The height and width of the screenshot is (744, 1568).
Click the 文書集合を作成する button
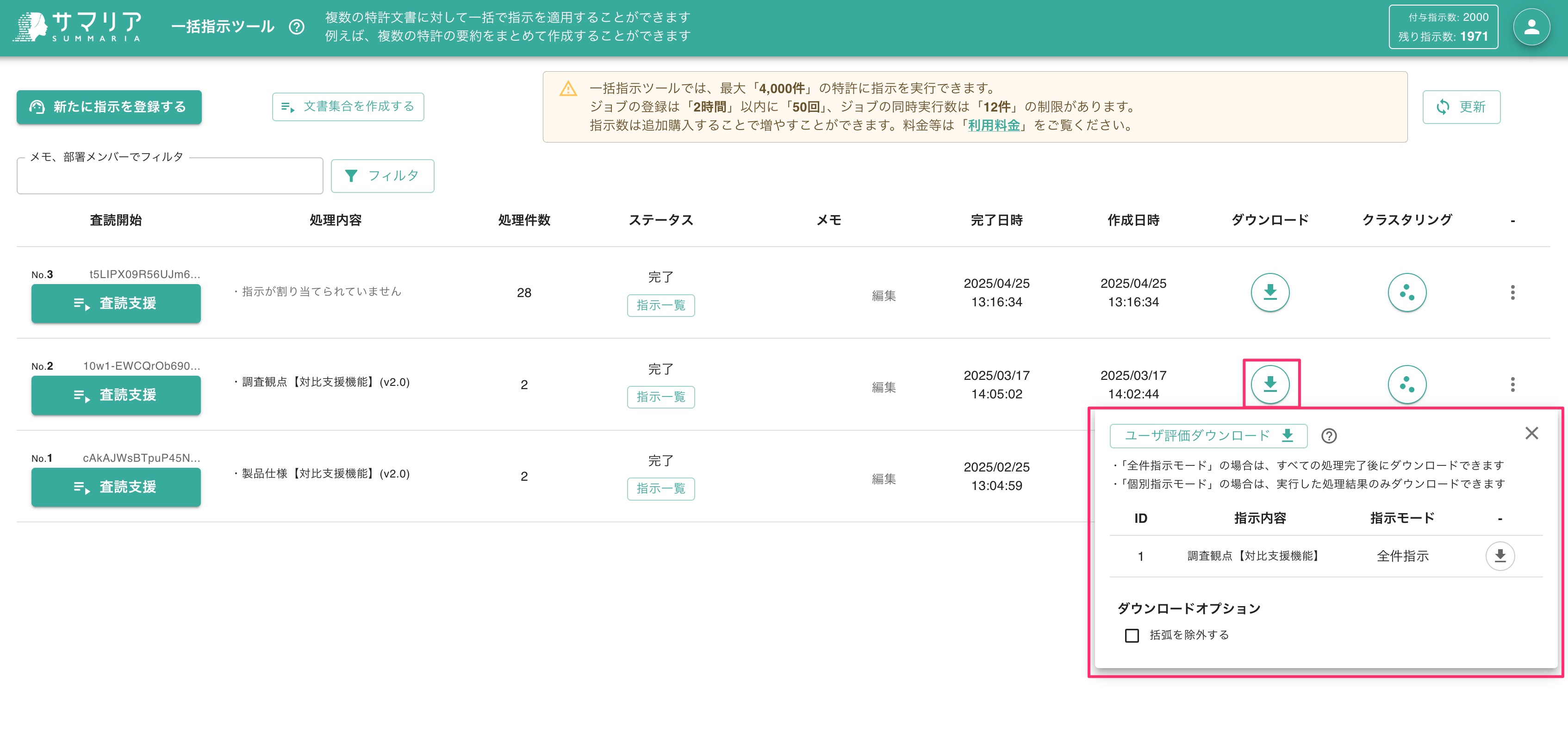pos(348,106)
